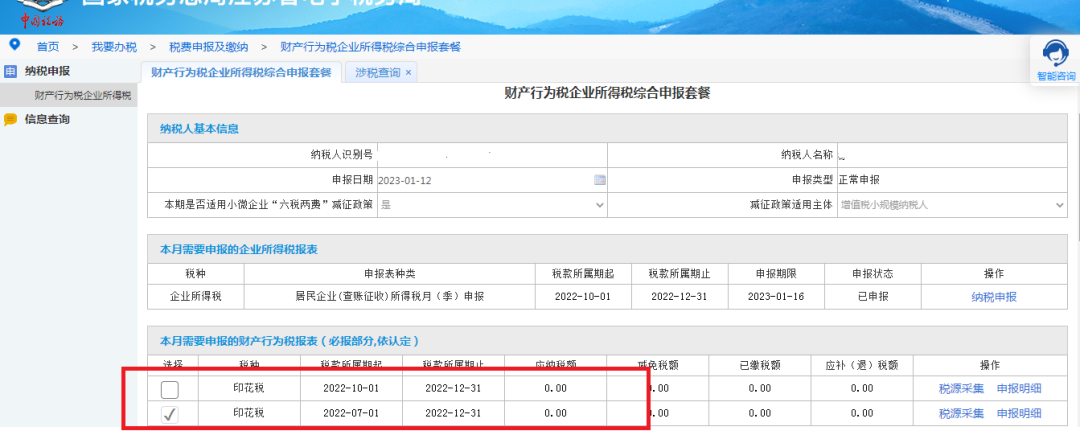Click the 纳税申报 sidebar icon
The height and width of the screenshot is (435, 1080).
coord(11,72)
